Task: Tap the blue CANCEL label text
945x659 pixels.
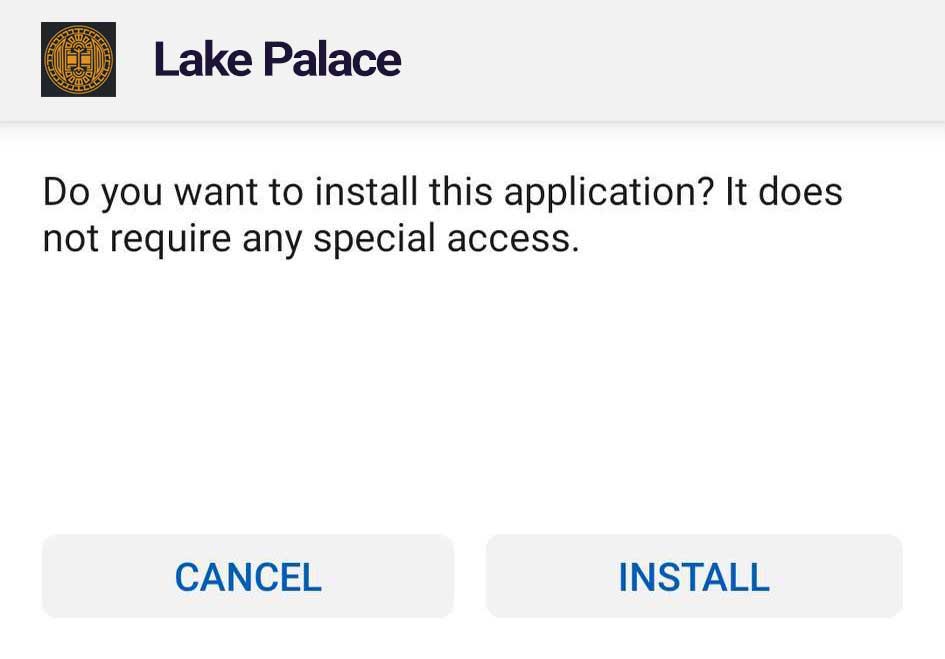Action: click(248, 577)
